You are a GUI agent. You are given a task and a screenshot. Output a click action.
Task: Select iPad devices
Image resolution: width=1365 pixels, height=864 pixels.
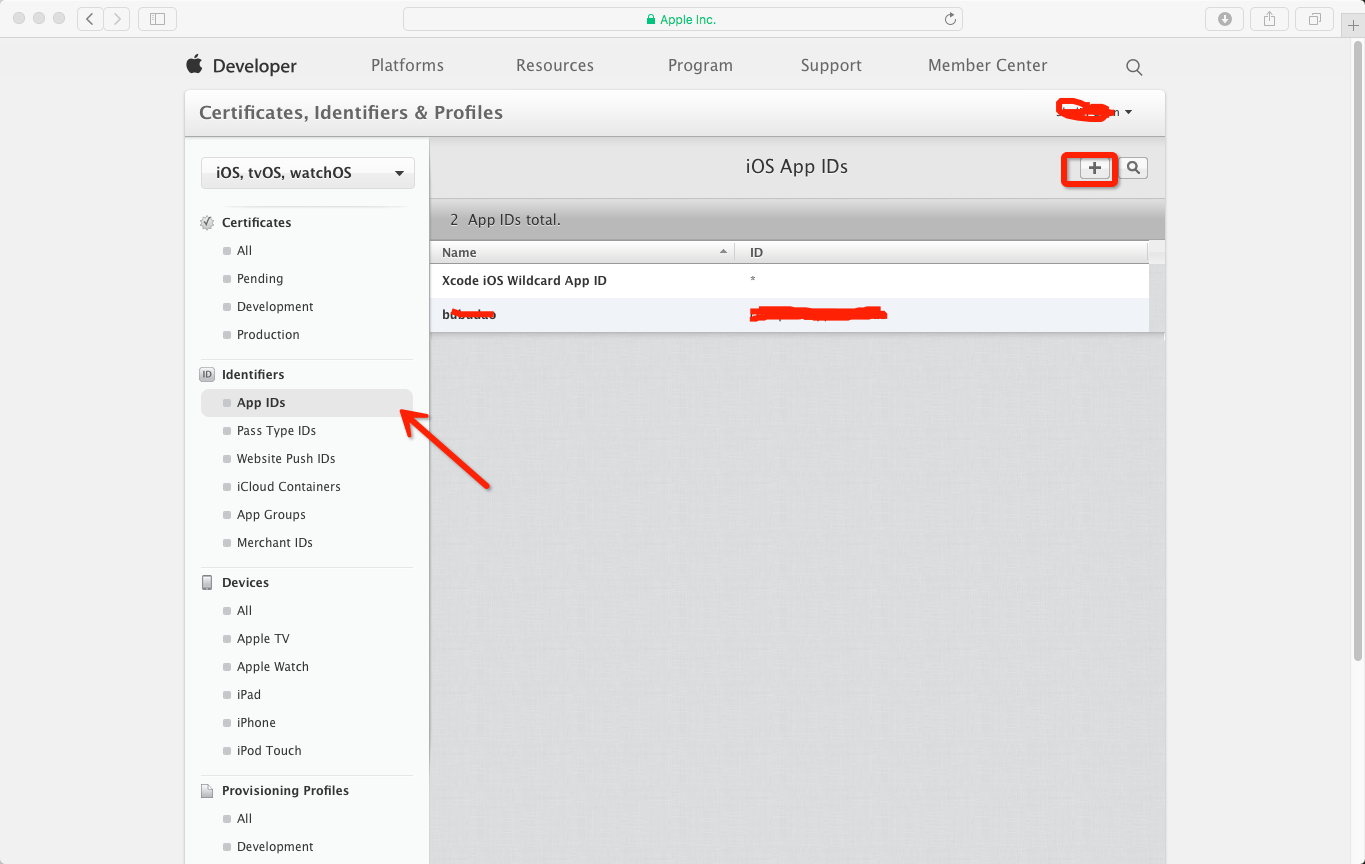[x=249, y=695]
